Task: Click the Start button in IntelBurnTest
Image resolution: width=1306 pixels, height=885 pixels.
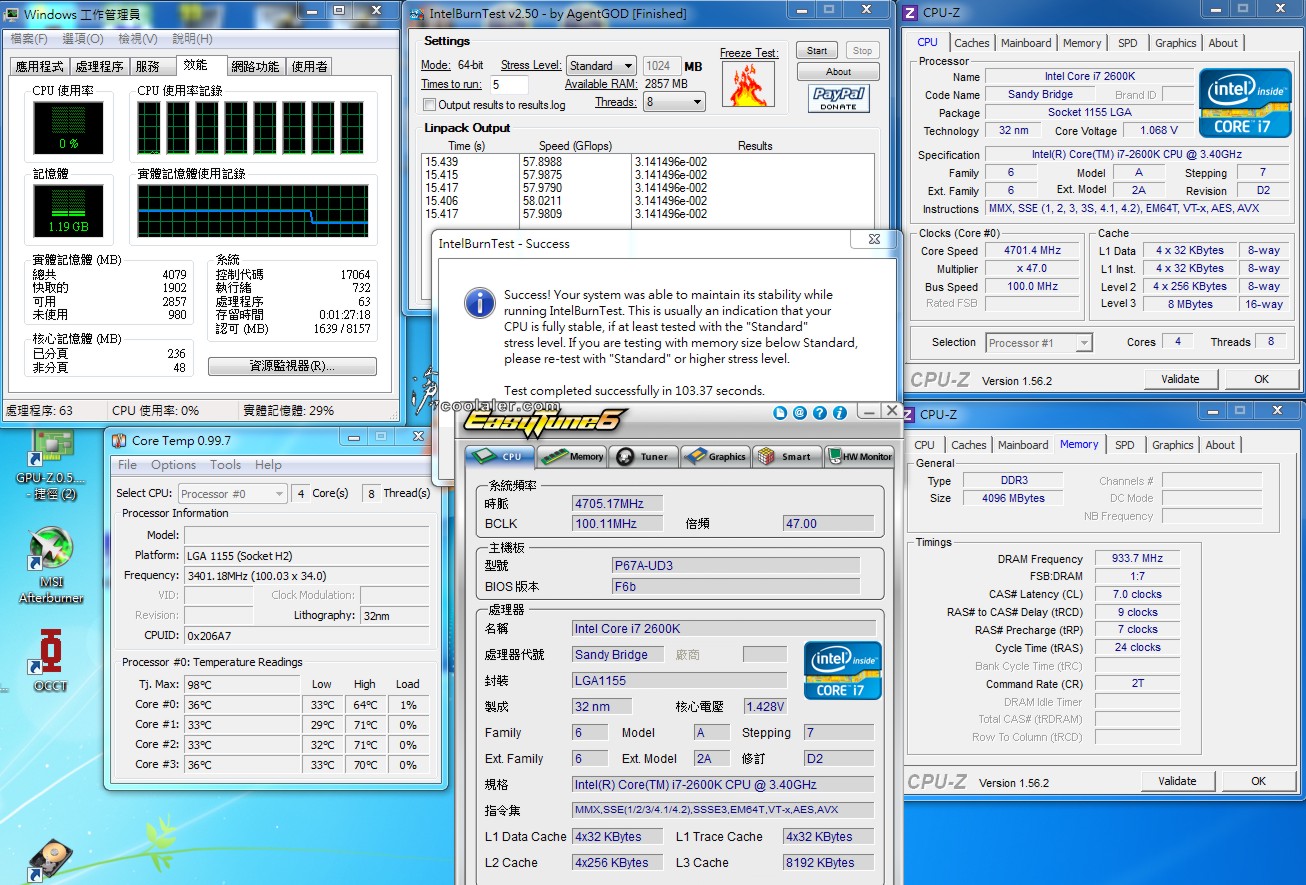Action: [817, 51]
